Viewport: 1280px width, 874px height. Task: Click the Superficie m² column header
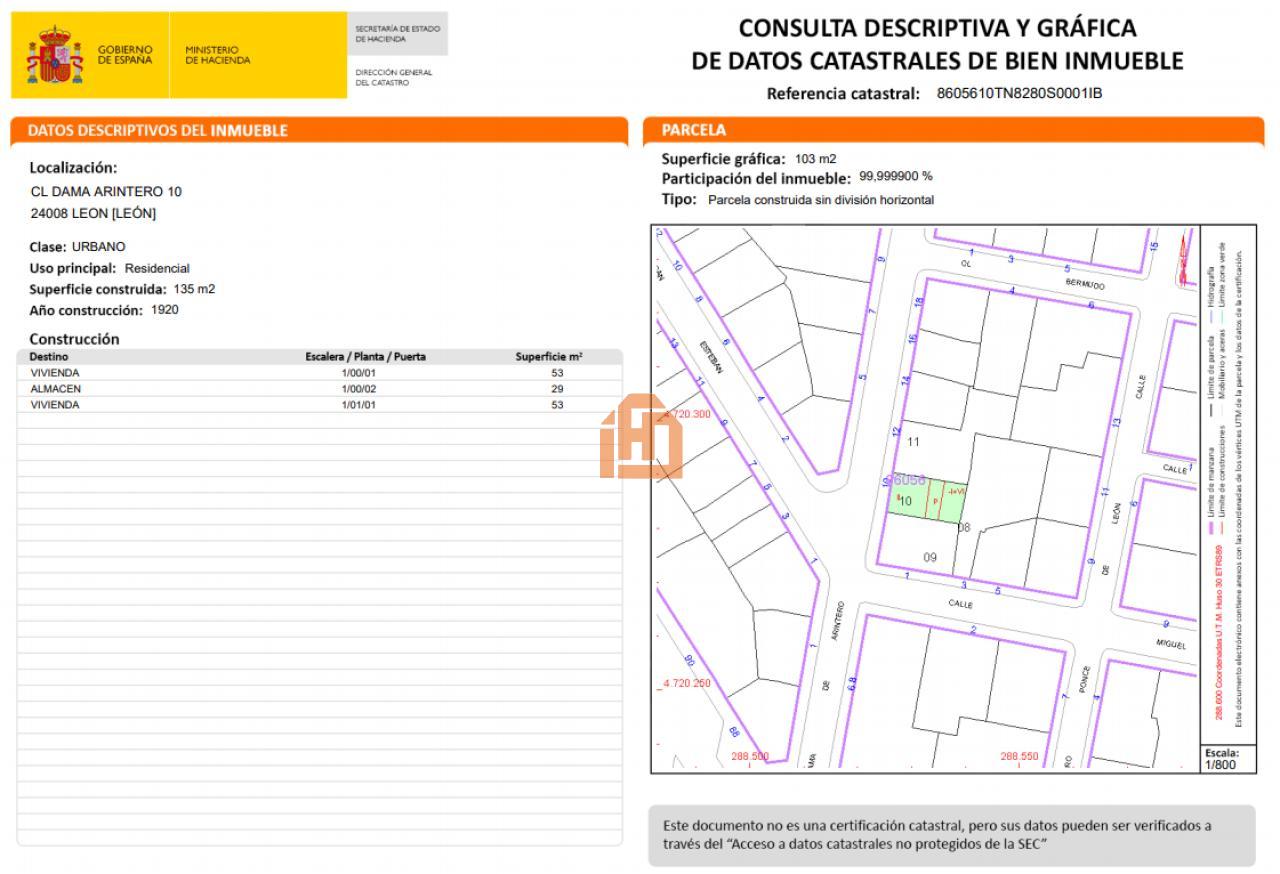(x=549, y=356)
